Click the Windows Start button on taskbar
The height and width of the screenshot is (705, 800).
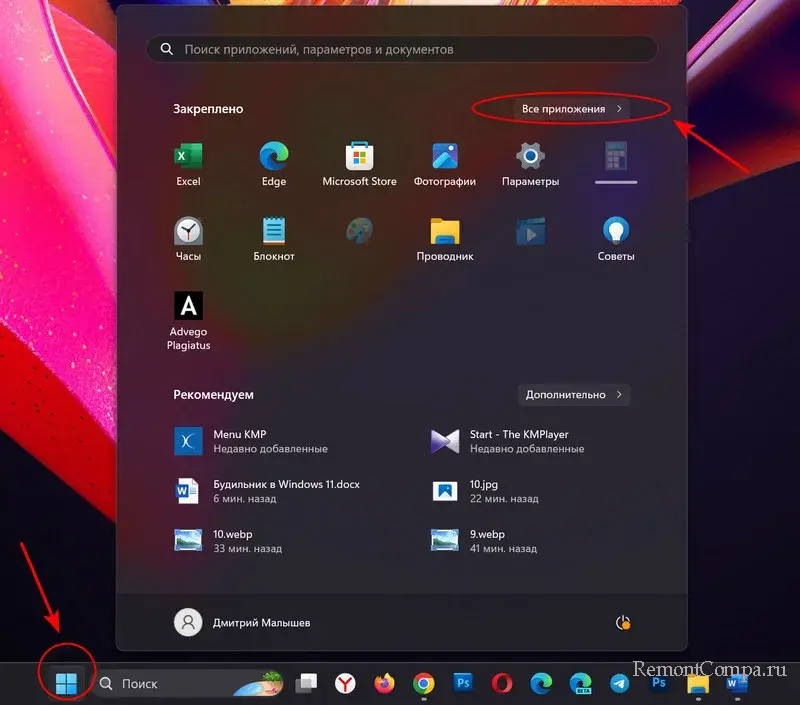(x=66, y=684)
